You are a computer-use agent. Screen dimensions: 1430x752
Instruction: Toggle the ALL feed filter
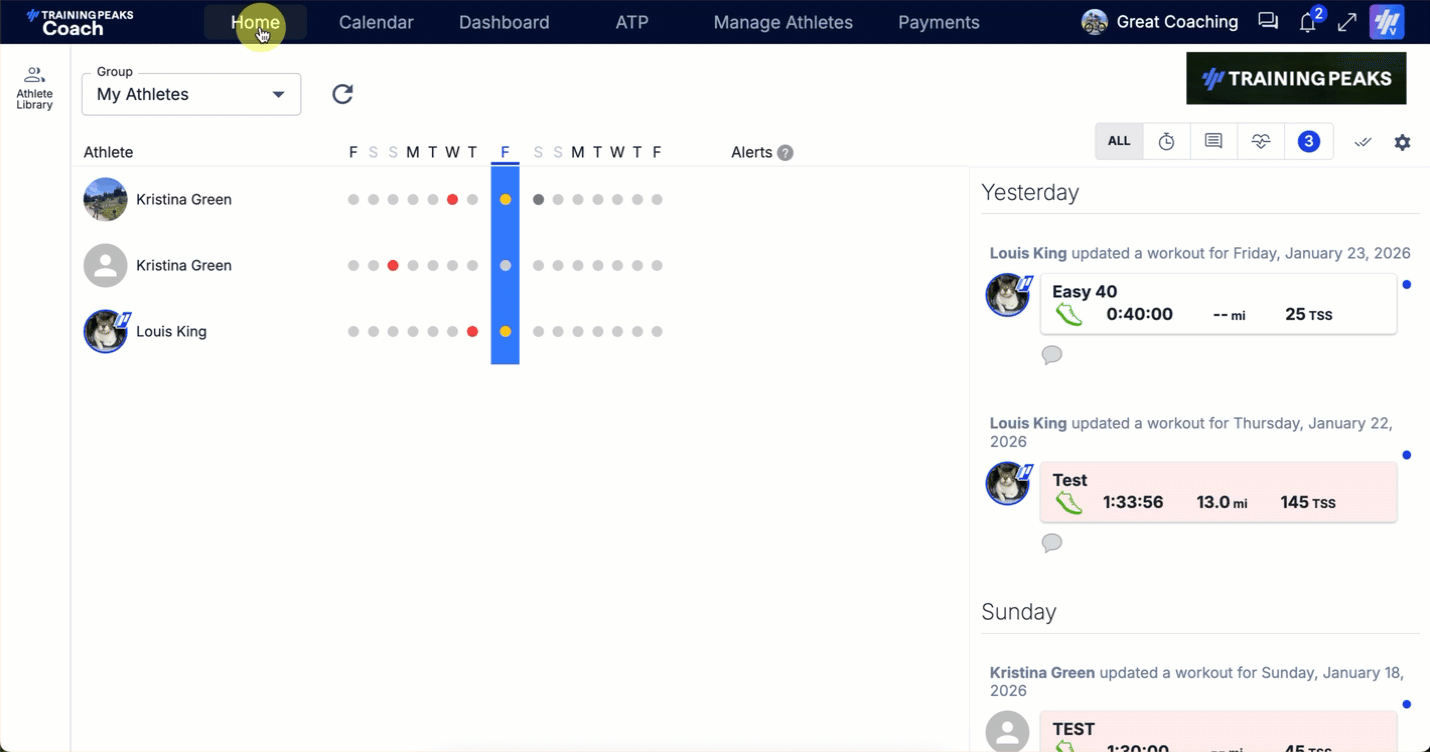1119,142
